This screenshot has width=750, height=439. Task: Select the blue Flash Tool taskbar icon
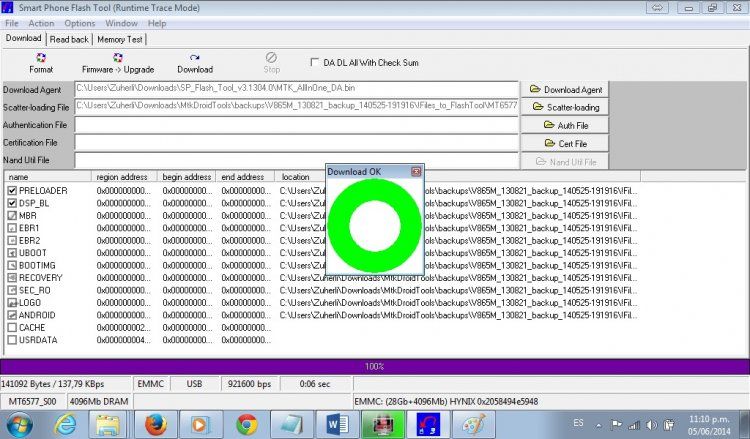click(x=428, y=424)
